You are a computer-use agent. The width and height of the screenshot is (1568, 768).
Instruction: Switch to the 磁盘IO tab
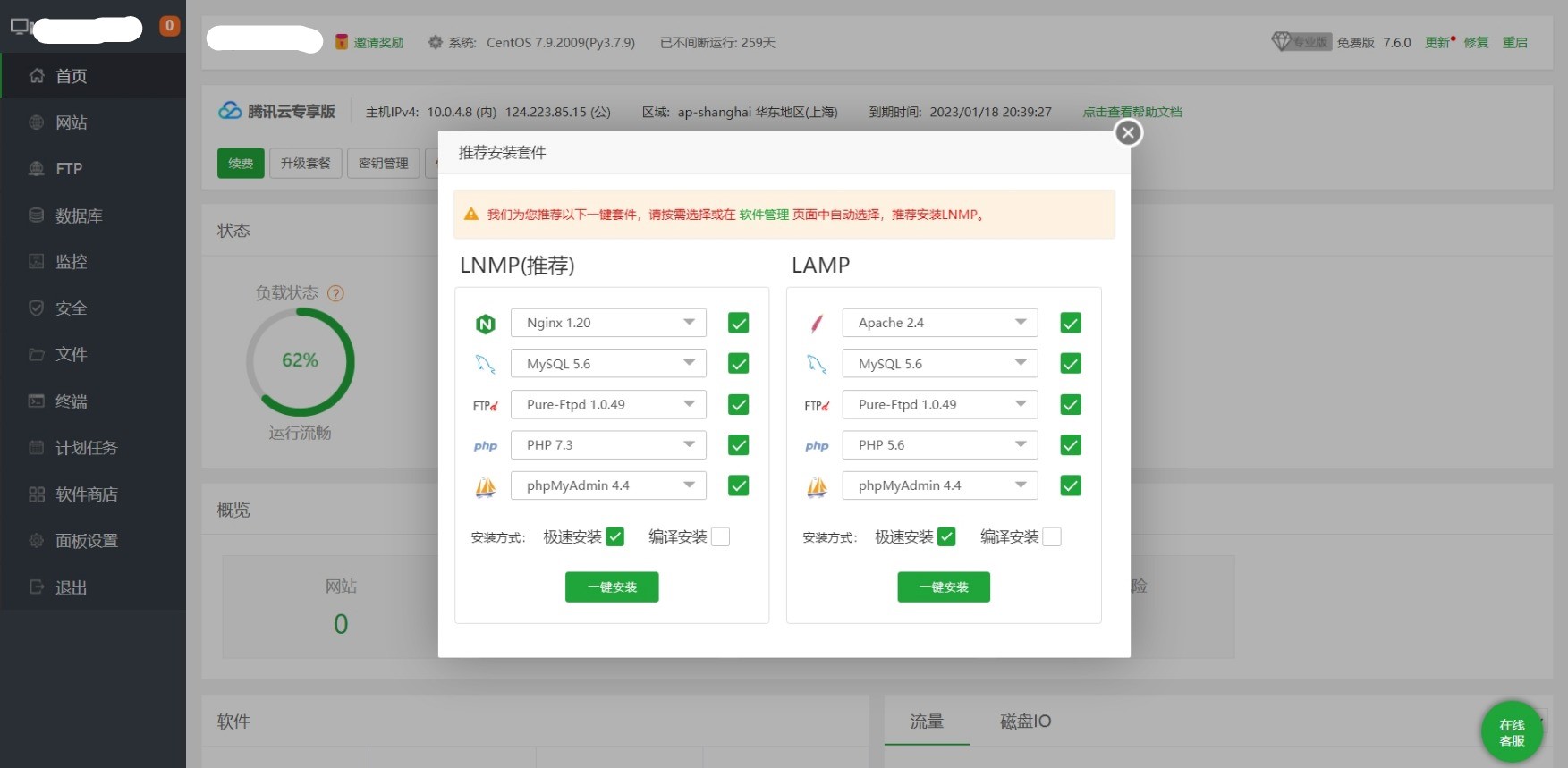[x=1025, y=722]
